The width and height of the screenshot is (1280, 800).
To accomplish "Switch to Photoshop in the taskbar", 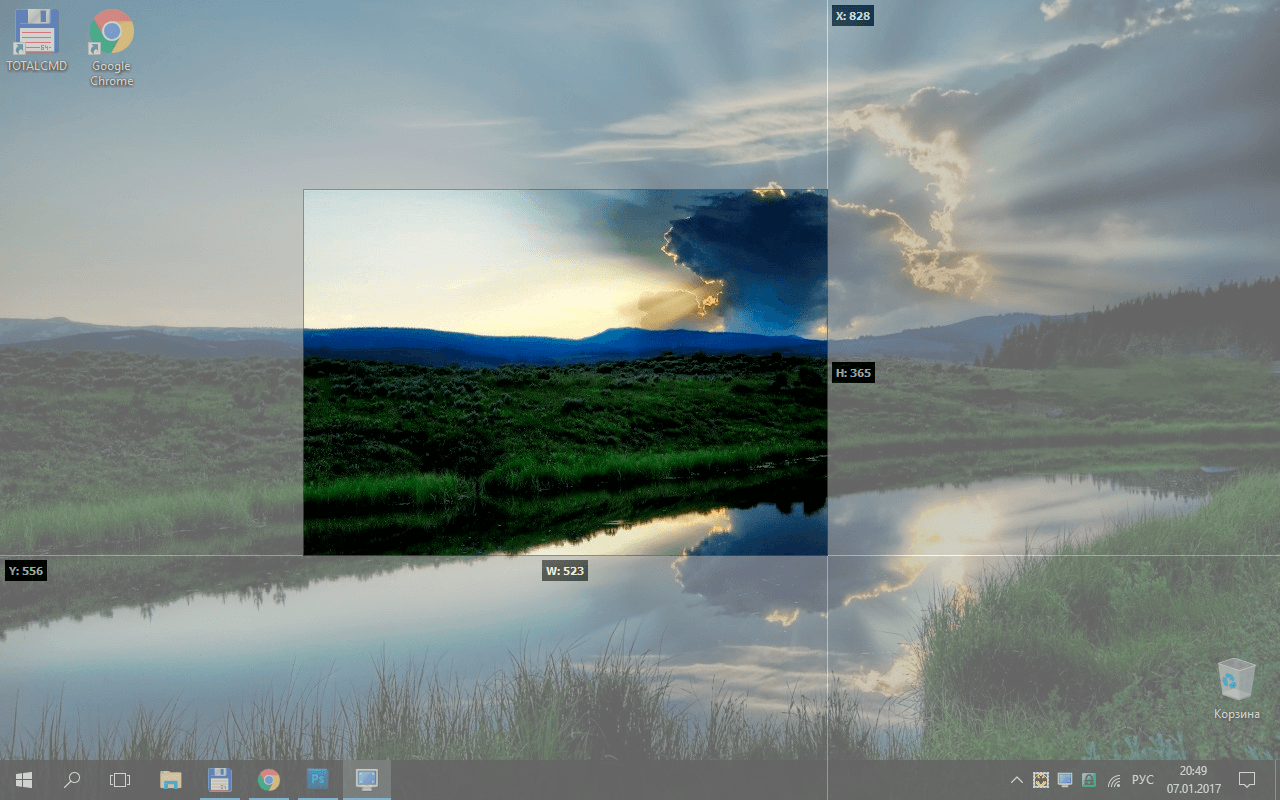I will (318, 780).
